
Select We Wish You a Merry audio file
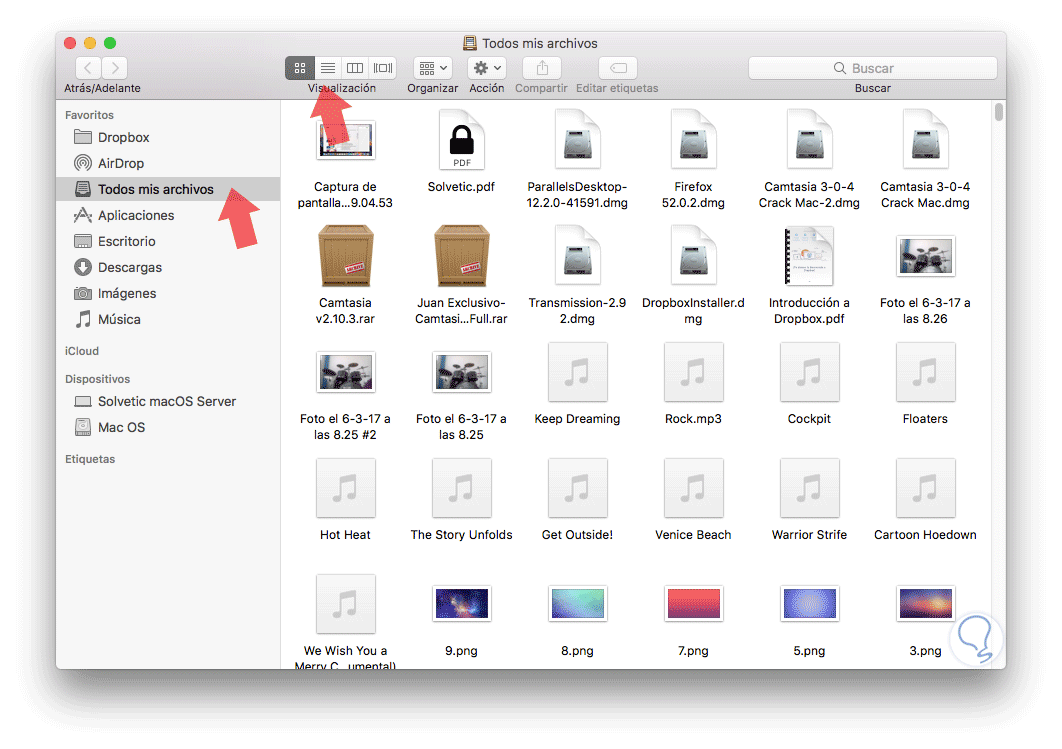(345, 604)
